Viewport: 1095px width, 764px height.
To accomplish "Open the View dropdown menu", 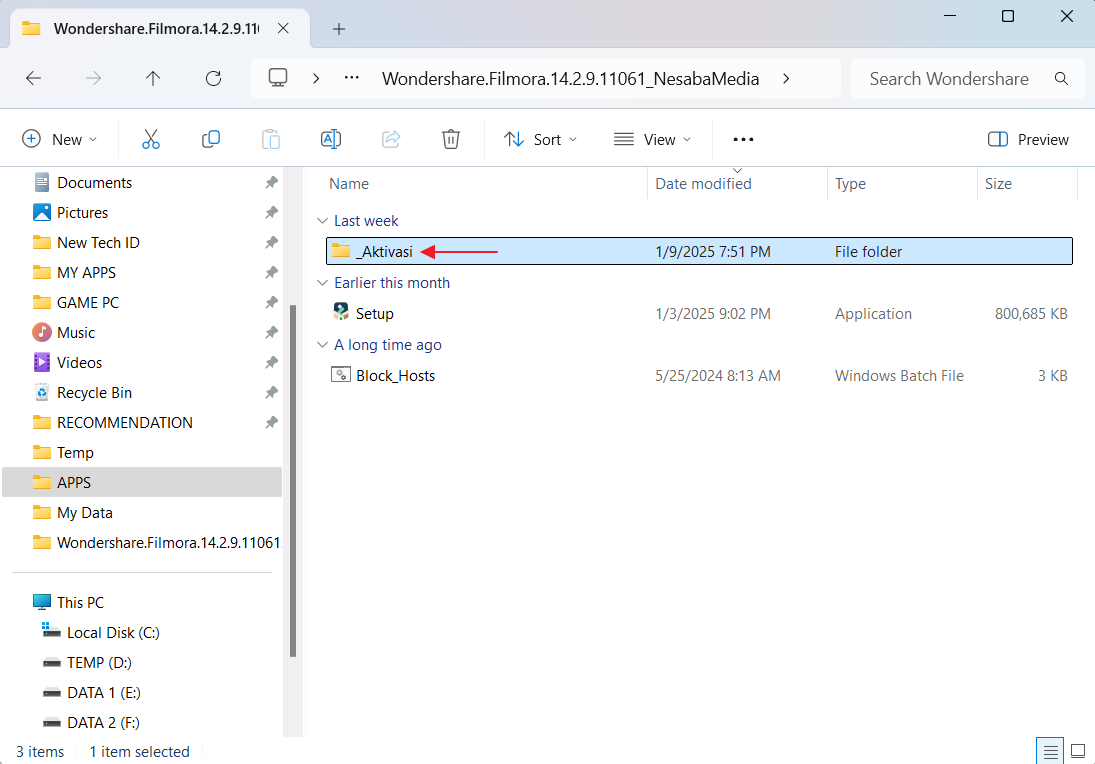I will pyautogui.click(x=652, y=139).
